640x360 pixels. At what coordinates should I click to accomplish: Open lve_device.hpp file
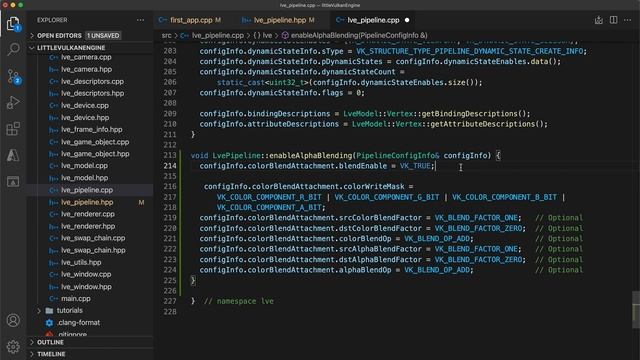tap(85, 118)
